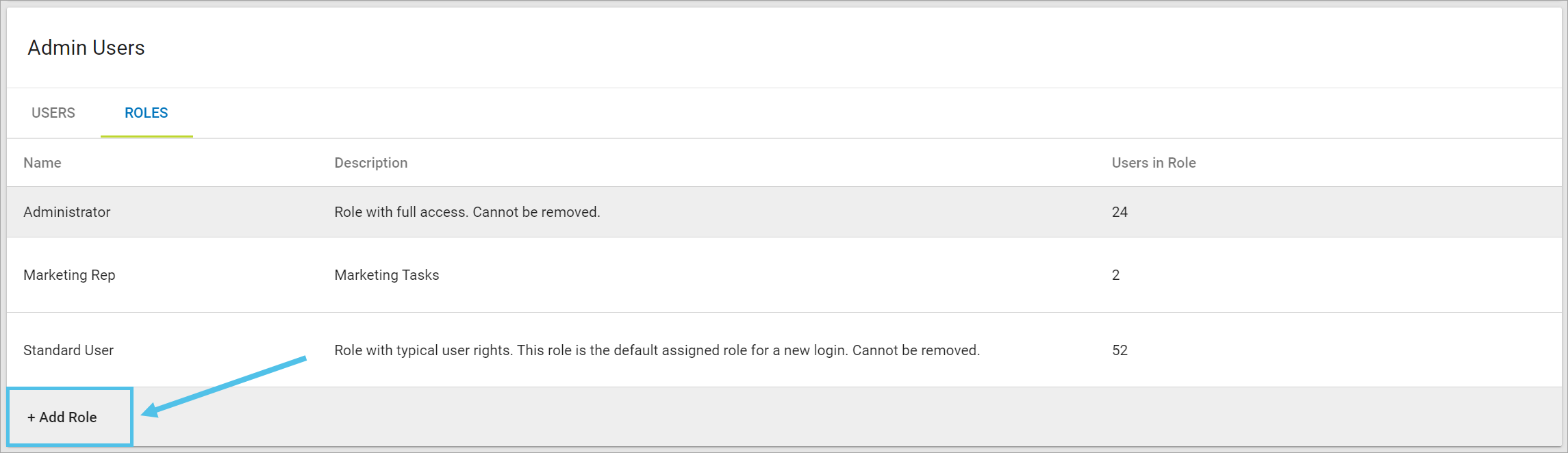Click the Standard User description text
Screen dimensions: 1568x453
[657, 350]
